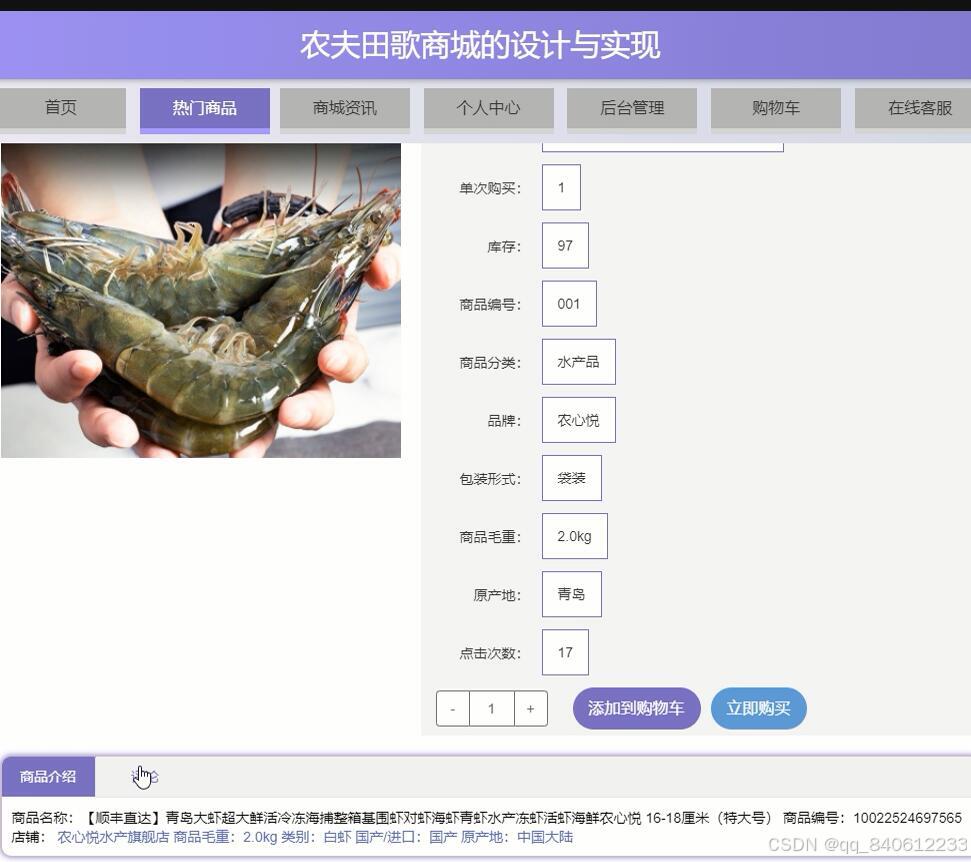This screenshot has width=971, height=862.
Task: Click the 库存 stock field showing 97
Action: [x=565, y=245]
